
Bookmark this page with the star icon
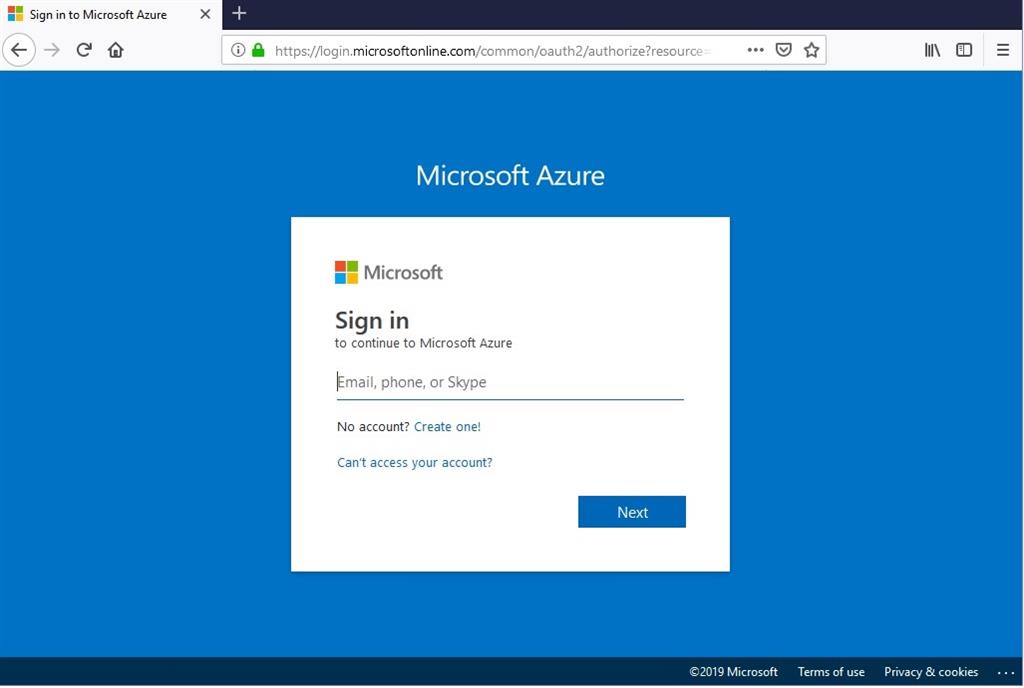click(x=811, y=49)
